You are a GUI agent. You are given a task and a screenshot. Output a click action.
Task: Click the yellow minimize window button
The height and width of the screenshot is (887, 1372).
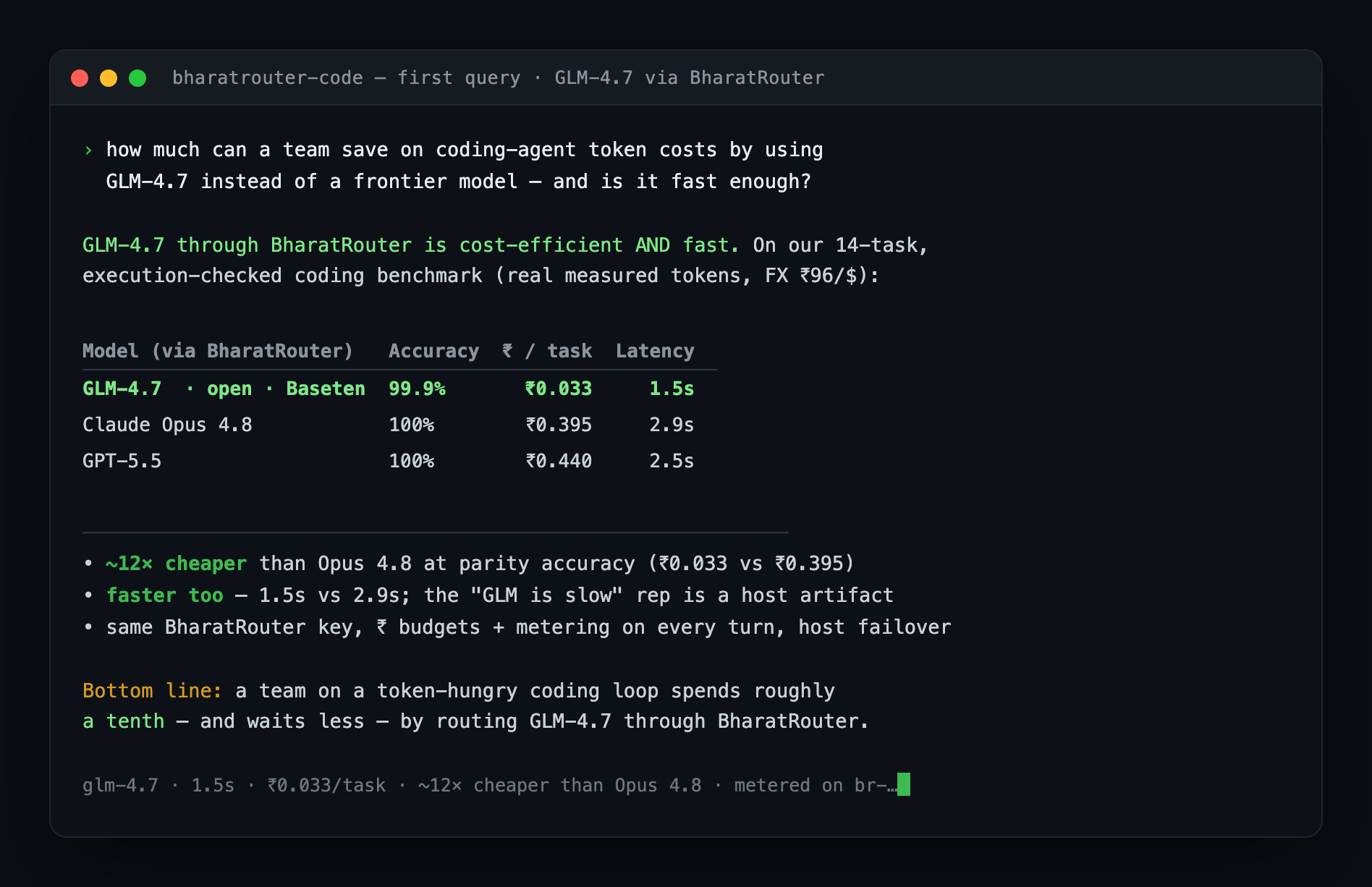click(109, 78)
